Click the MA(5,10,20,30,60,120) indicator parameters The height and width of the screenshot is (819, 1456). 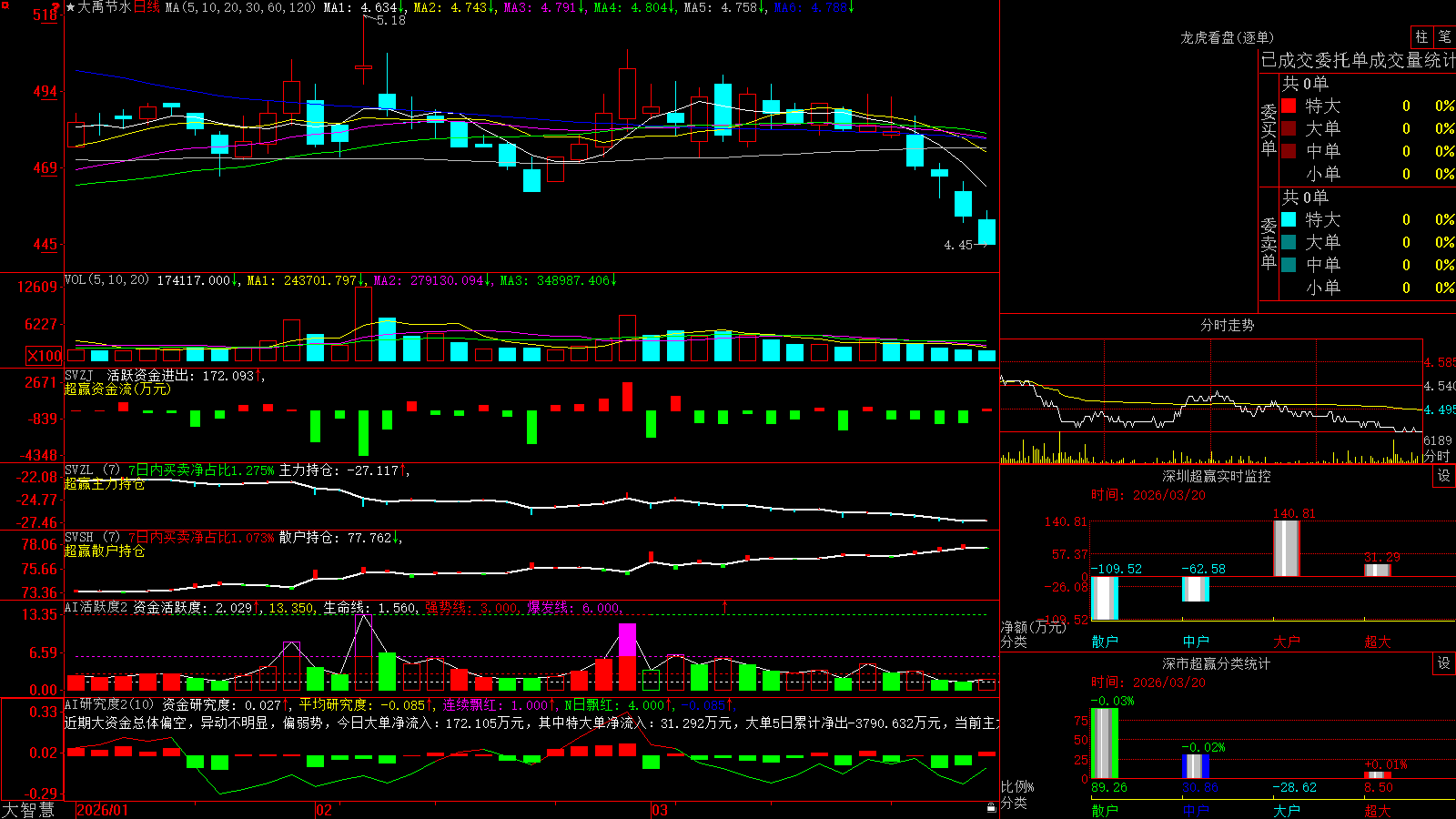(240, 7)
